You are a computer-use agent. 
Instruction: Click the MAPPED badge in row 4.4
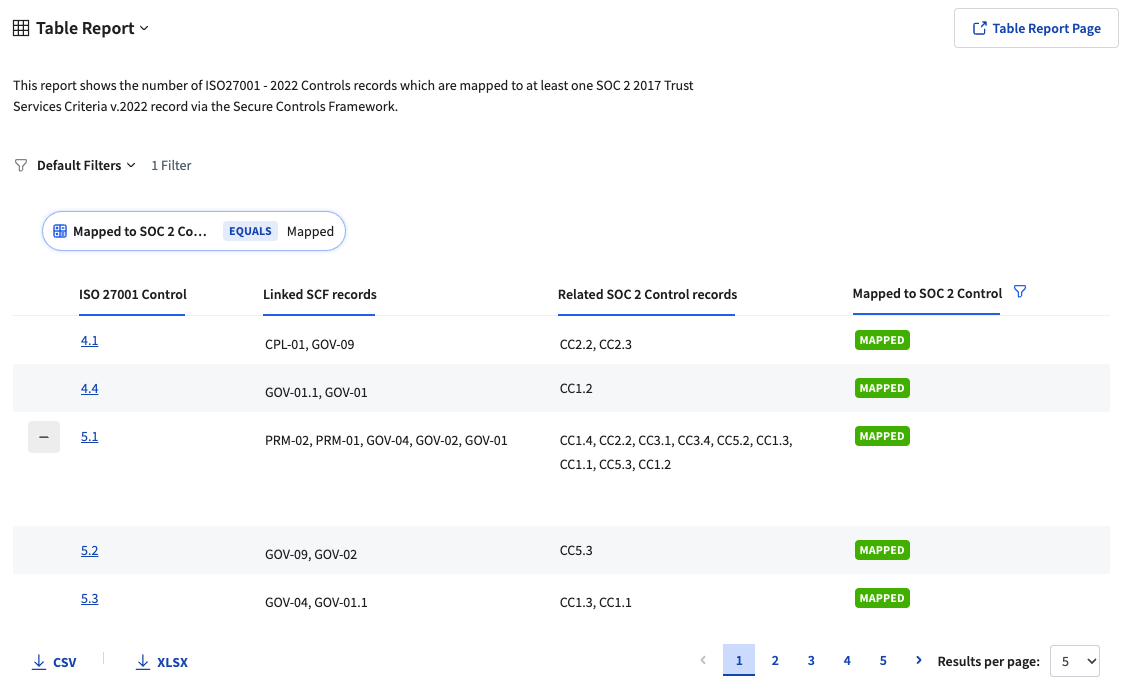pos(882,388)
